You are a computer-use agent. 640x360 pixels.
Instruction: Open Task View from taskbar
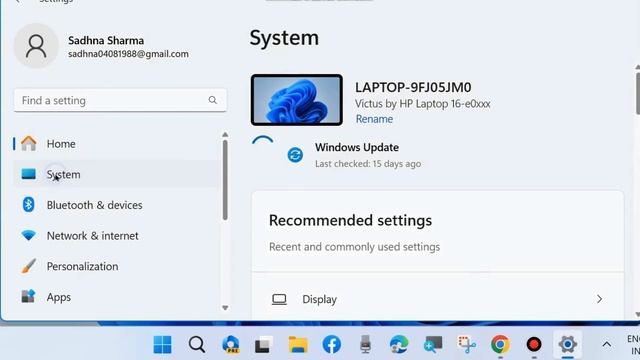tap(264, 344)
